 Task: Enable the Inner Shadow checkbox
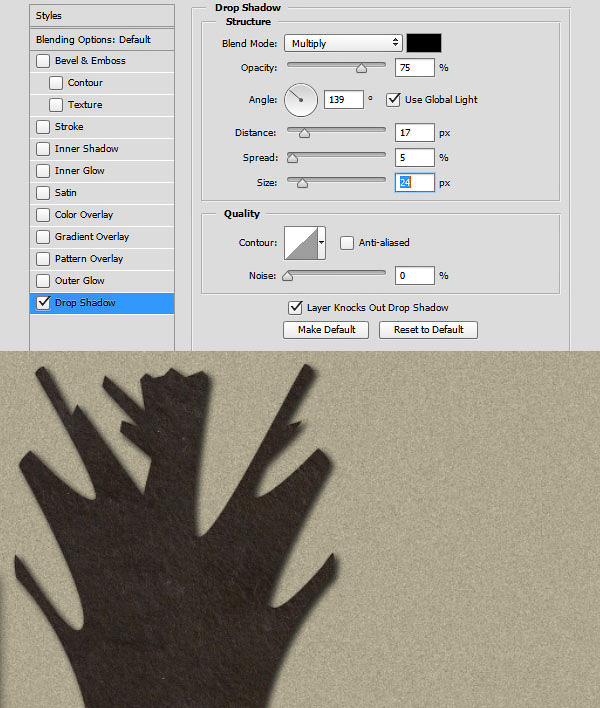tap(43, 149)
